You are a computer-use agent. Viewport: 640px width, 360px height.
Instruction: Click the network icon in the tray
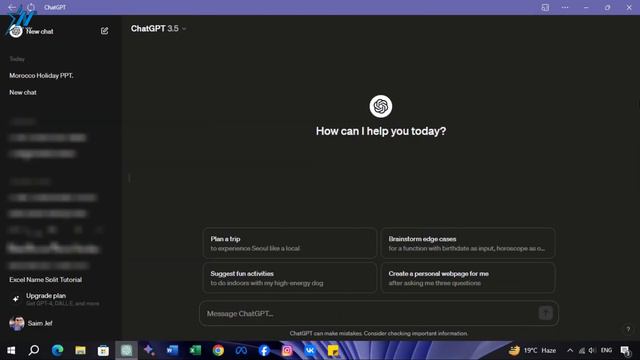click(582, 350)
